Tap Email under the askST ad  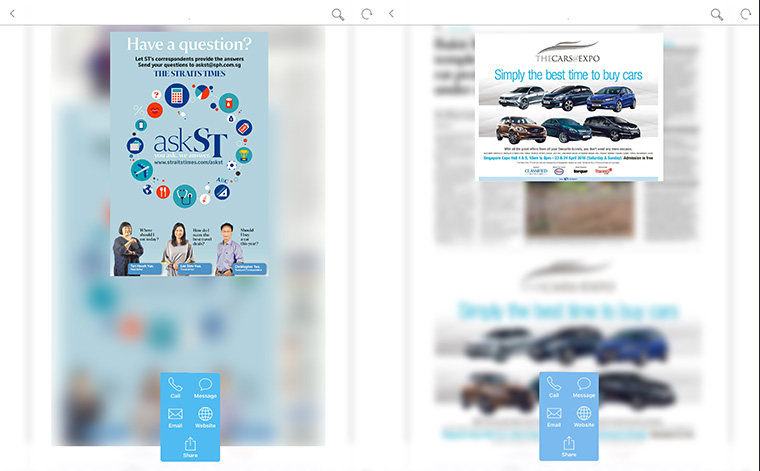175,418
